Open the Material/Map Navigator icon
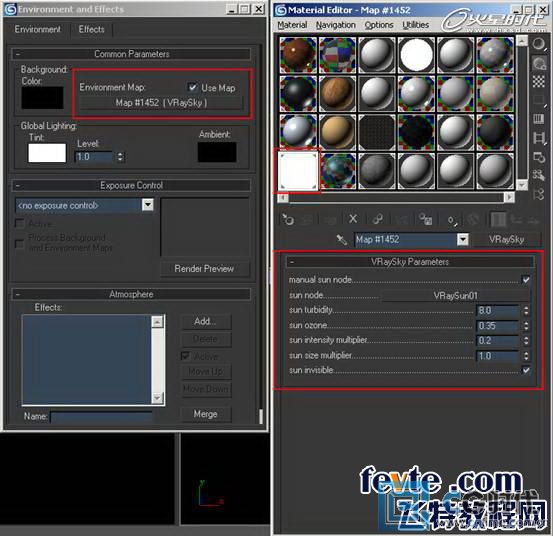The image size is (553, 536). click(539, 194)
